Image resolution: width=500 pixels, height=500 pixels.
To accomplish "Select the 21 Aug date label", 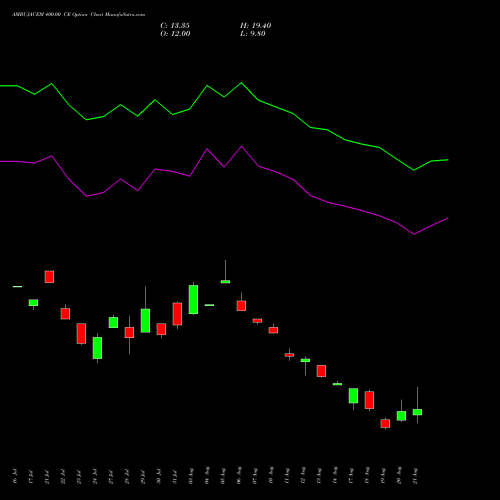I will 415,476.
